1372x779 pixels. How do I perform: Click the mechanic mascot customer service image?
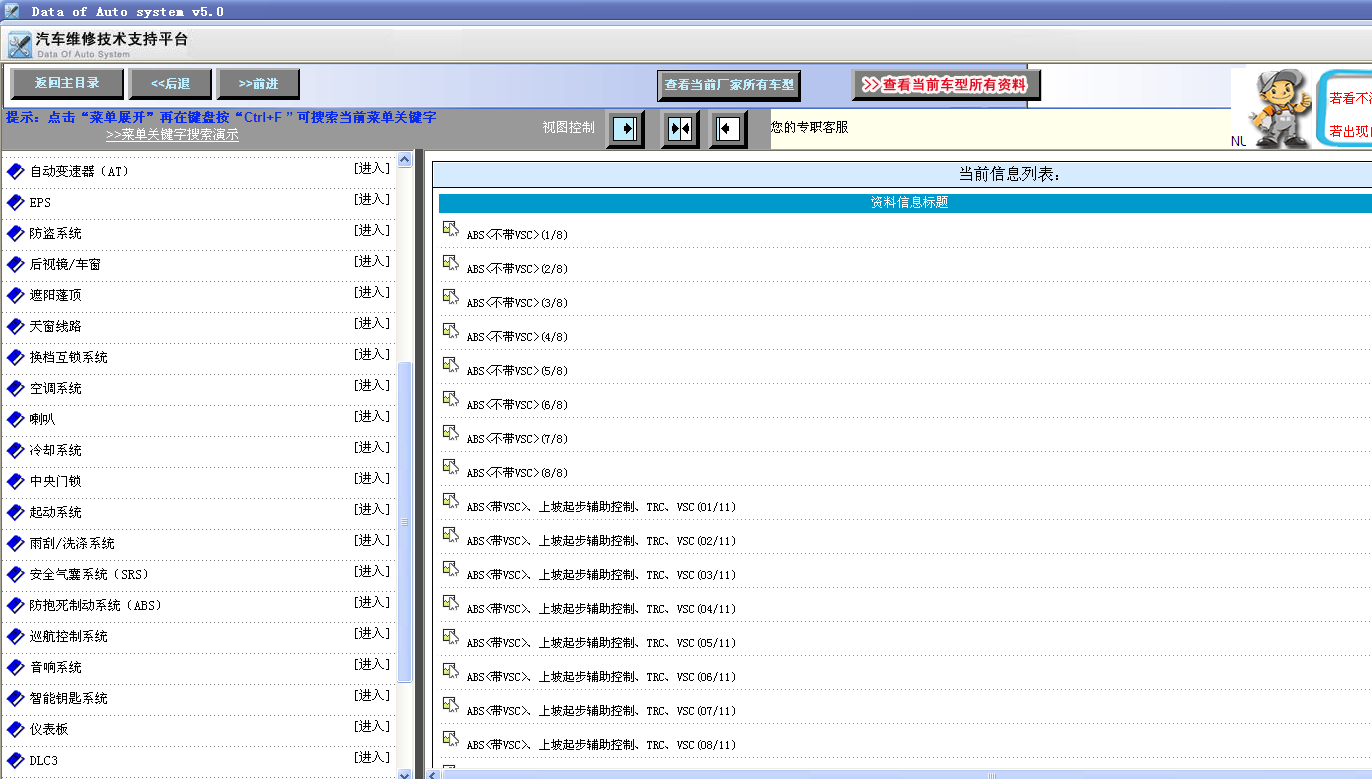(x=1280, y=109)
